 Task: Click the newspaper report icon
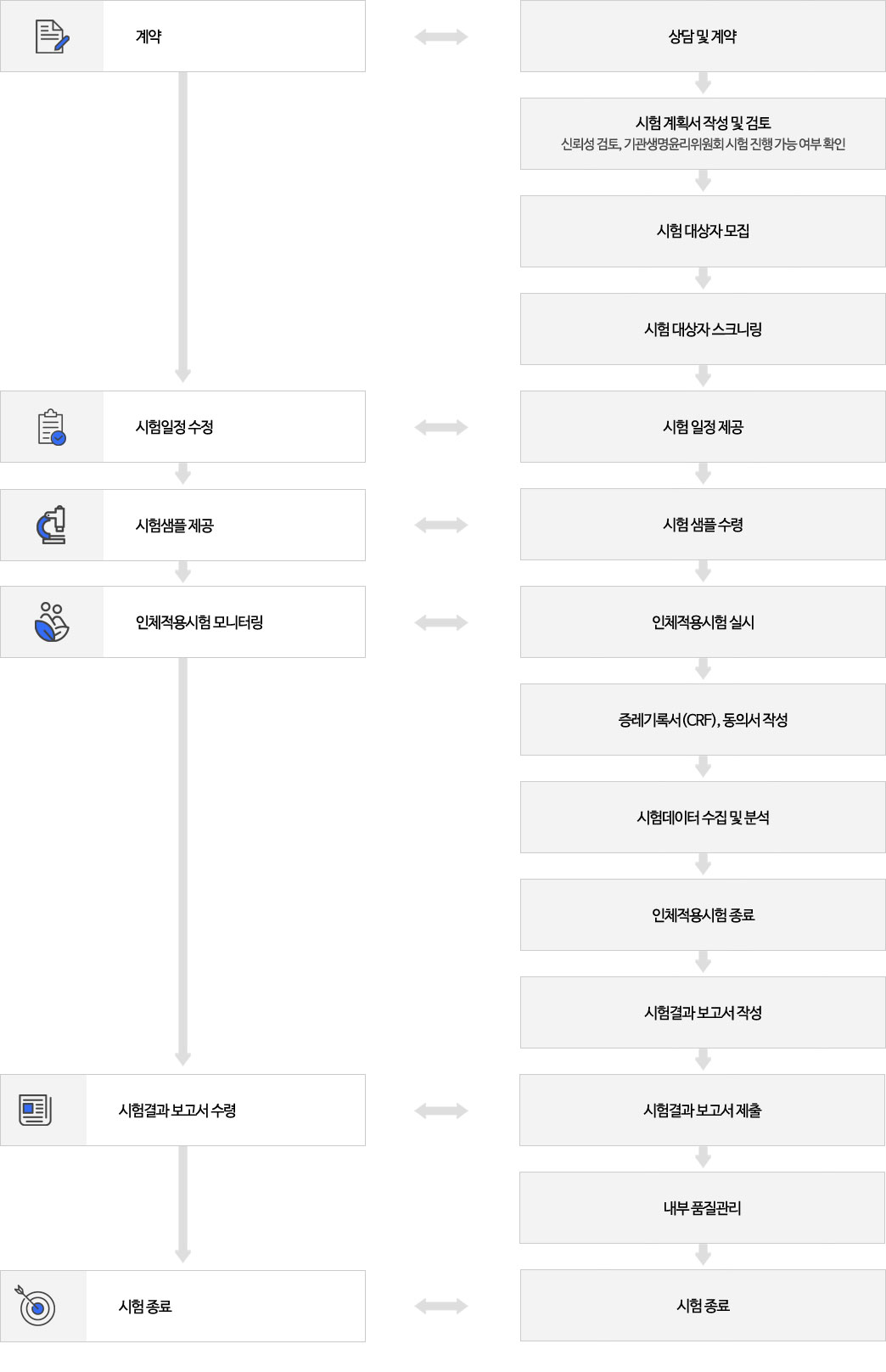point(36,1111)
